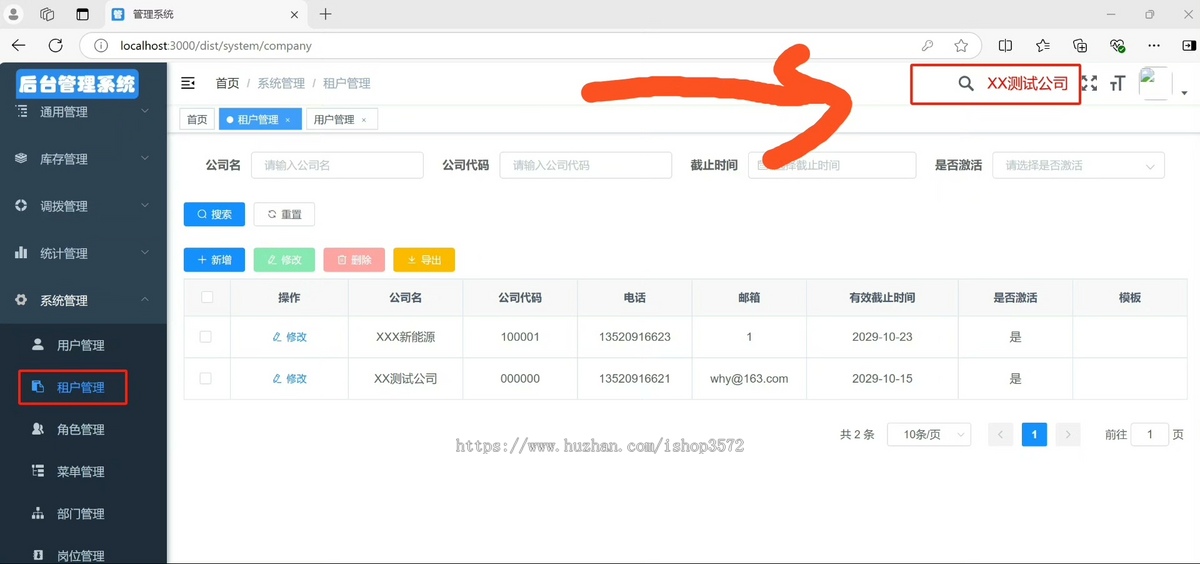Viewport: 1200px width, 564px height.
Task: Open tab actions menu icon
Action: [82, 14]
